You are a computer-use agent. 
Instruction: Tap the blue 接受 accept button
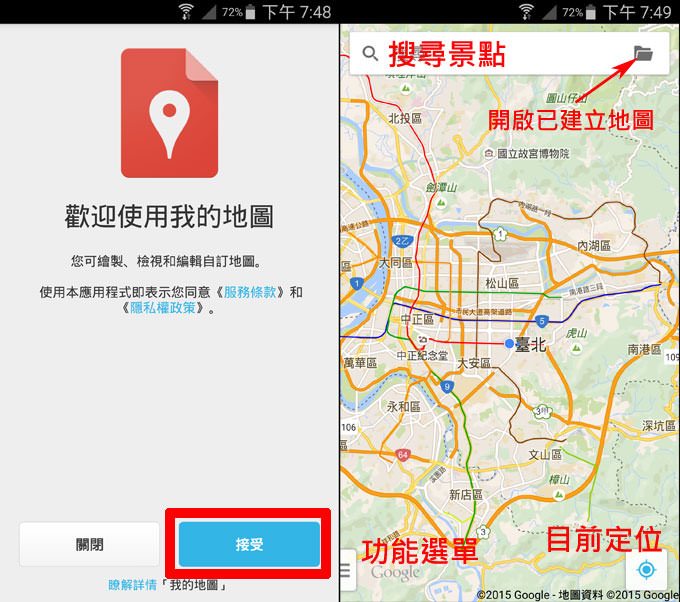[x=249, y=544]
